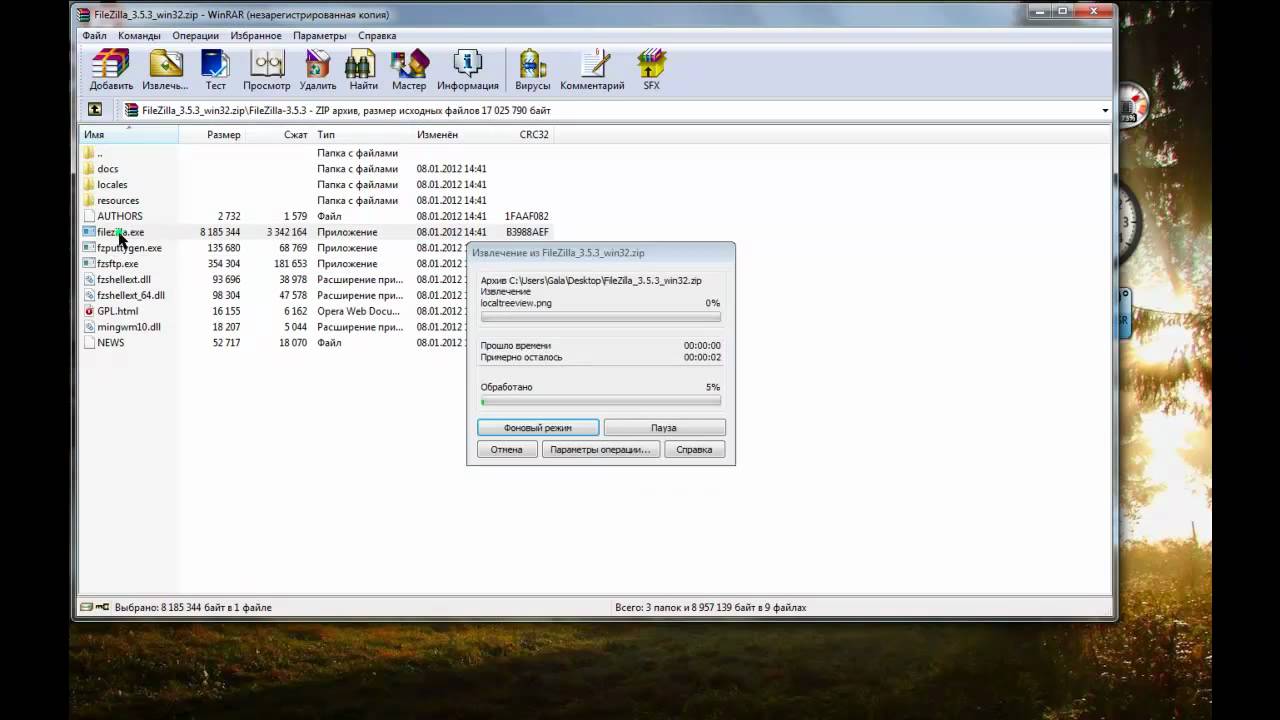
Task: Select GPL.html file
Action: coord(117,311)
